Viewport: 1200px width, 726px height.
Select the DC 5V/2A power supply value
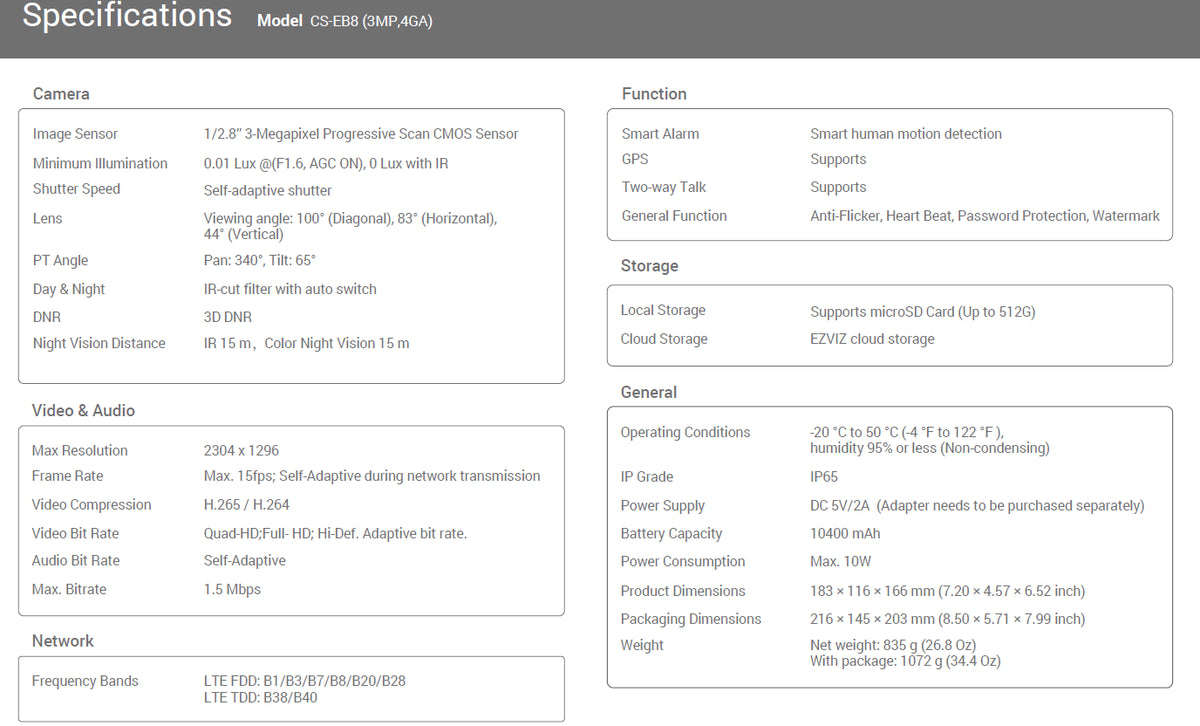977,506
